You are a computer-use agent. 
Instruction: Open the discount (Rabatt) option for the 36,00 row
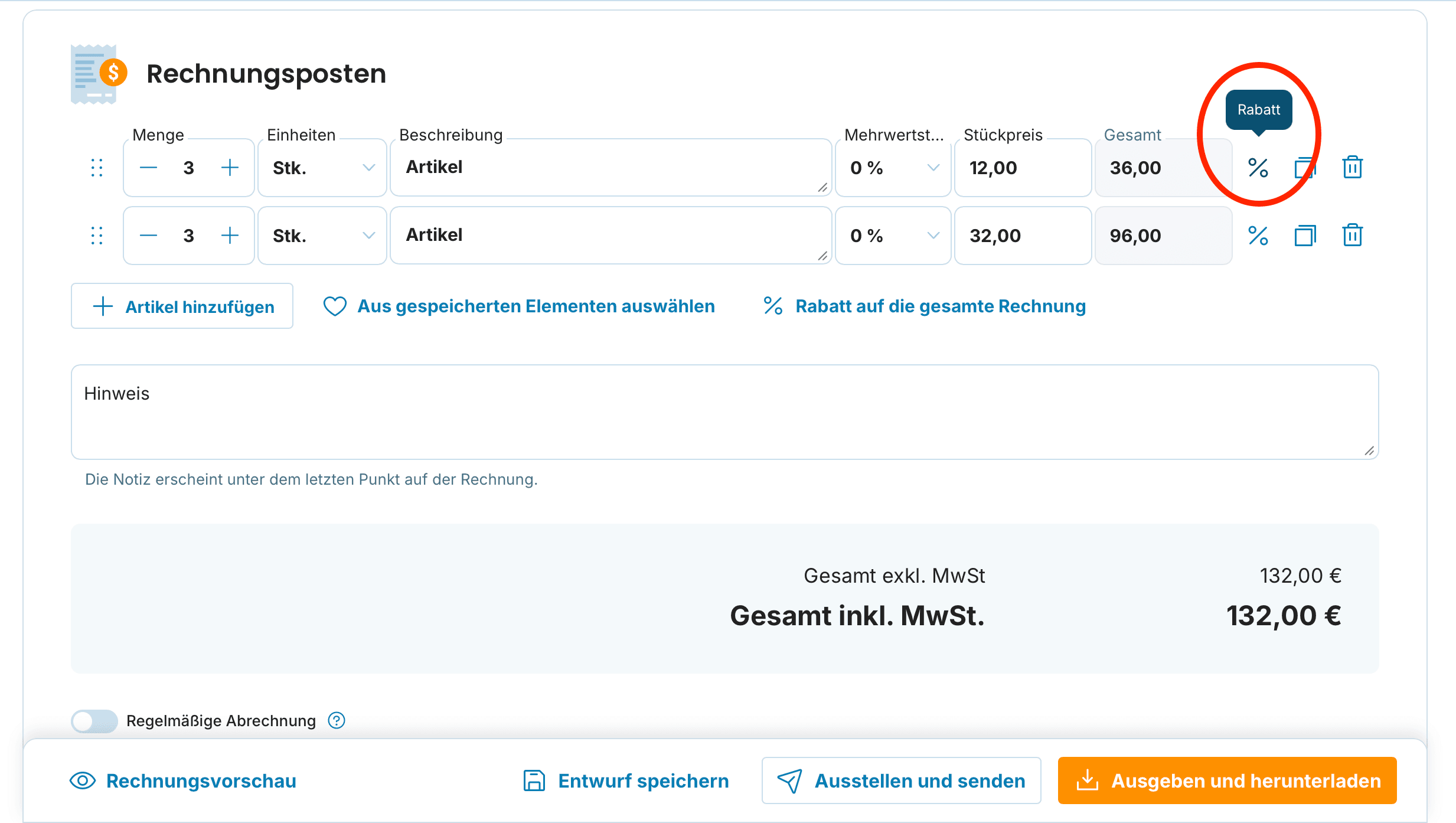(x=1258, y=168)
